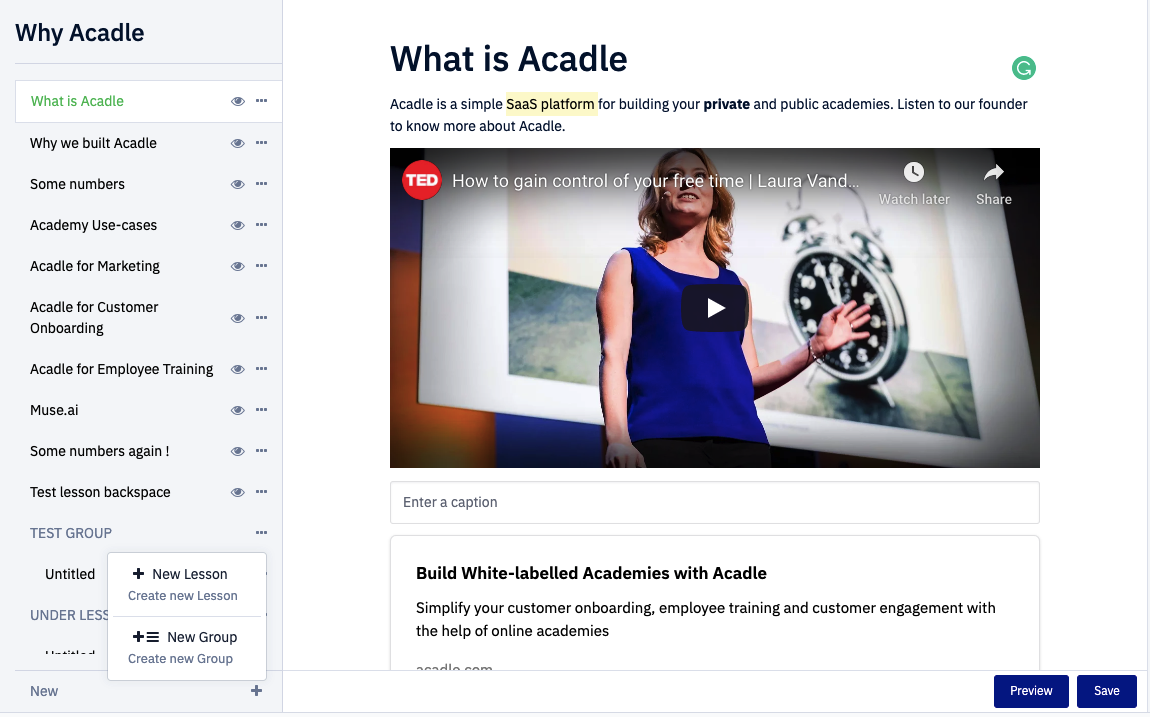Toggle visibility of Why we built Acadle
The image size is (1150, 717).
click(238, 143)
